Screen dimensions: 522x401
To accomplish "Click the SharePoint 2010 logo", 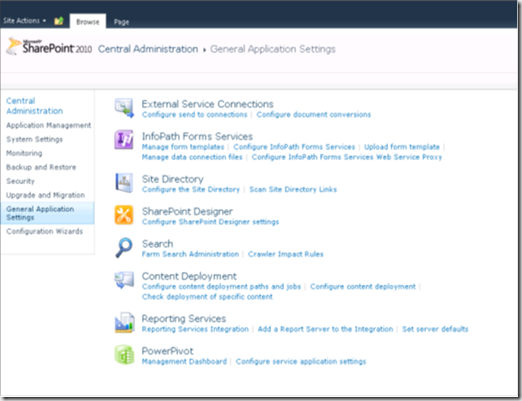I will coord(49,46).
